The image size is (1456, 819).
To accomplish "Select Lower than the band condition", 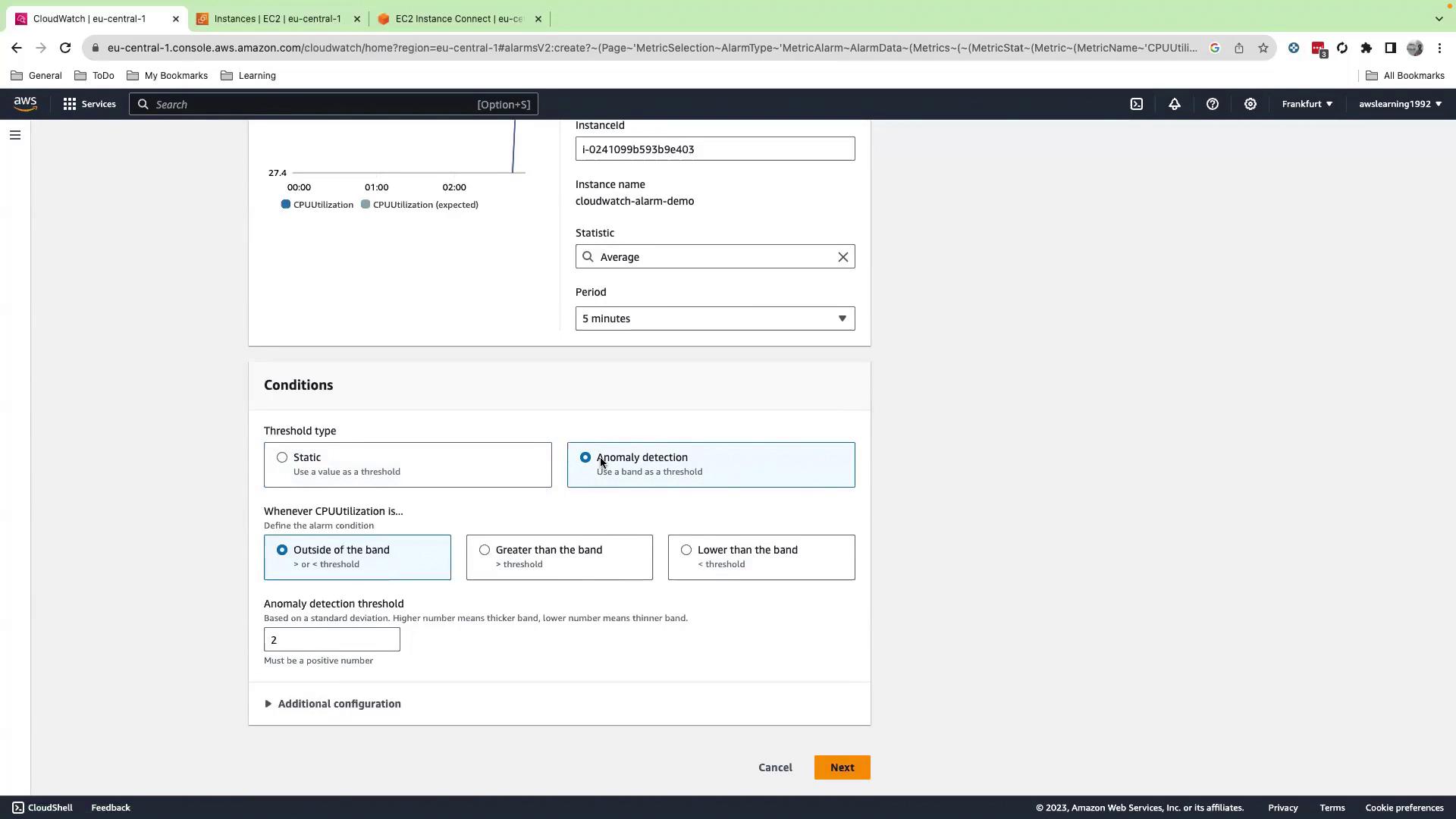I will point(686,550).
